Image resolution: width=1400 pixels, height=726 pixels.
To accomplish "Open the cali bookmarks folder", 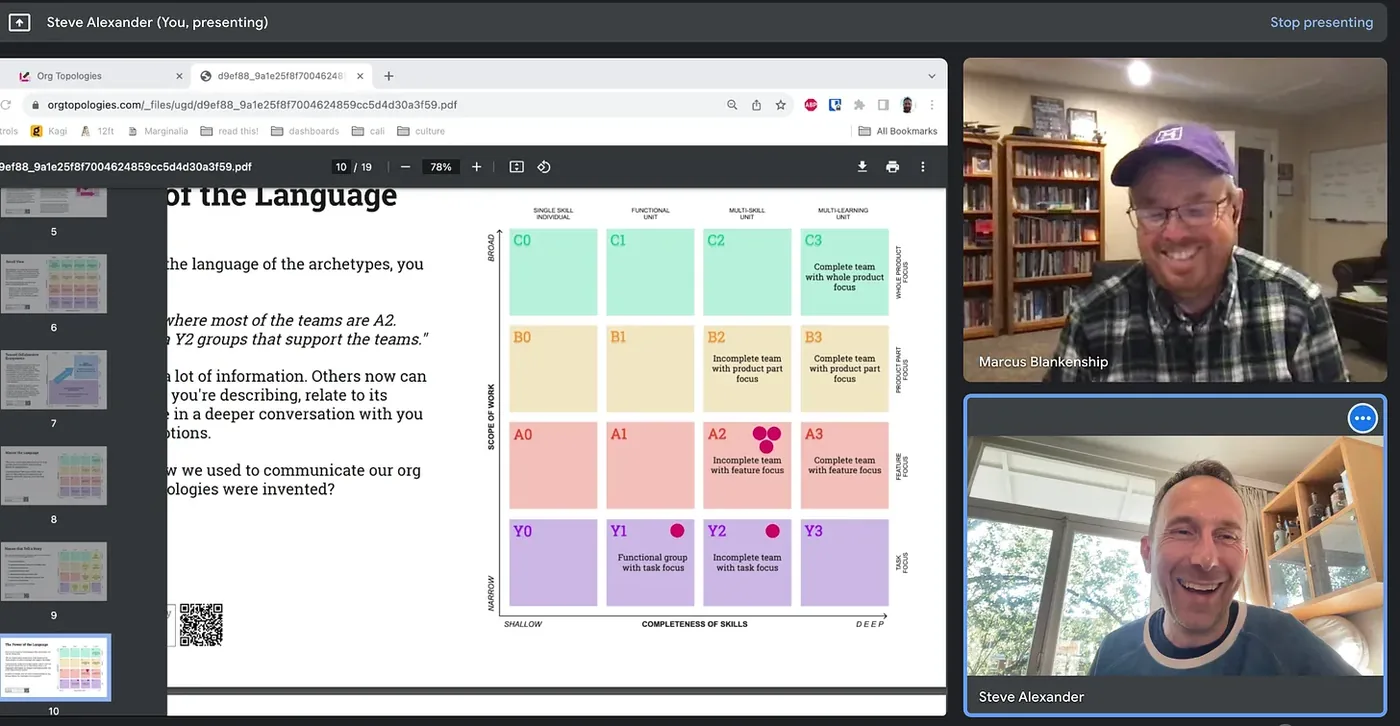I will (367, 131).
